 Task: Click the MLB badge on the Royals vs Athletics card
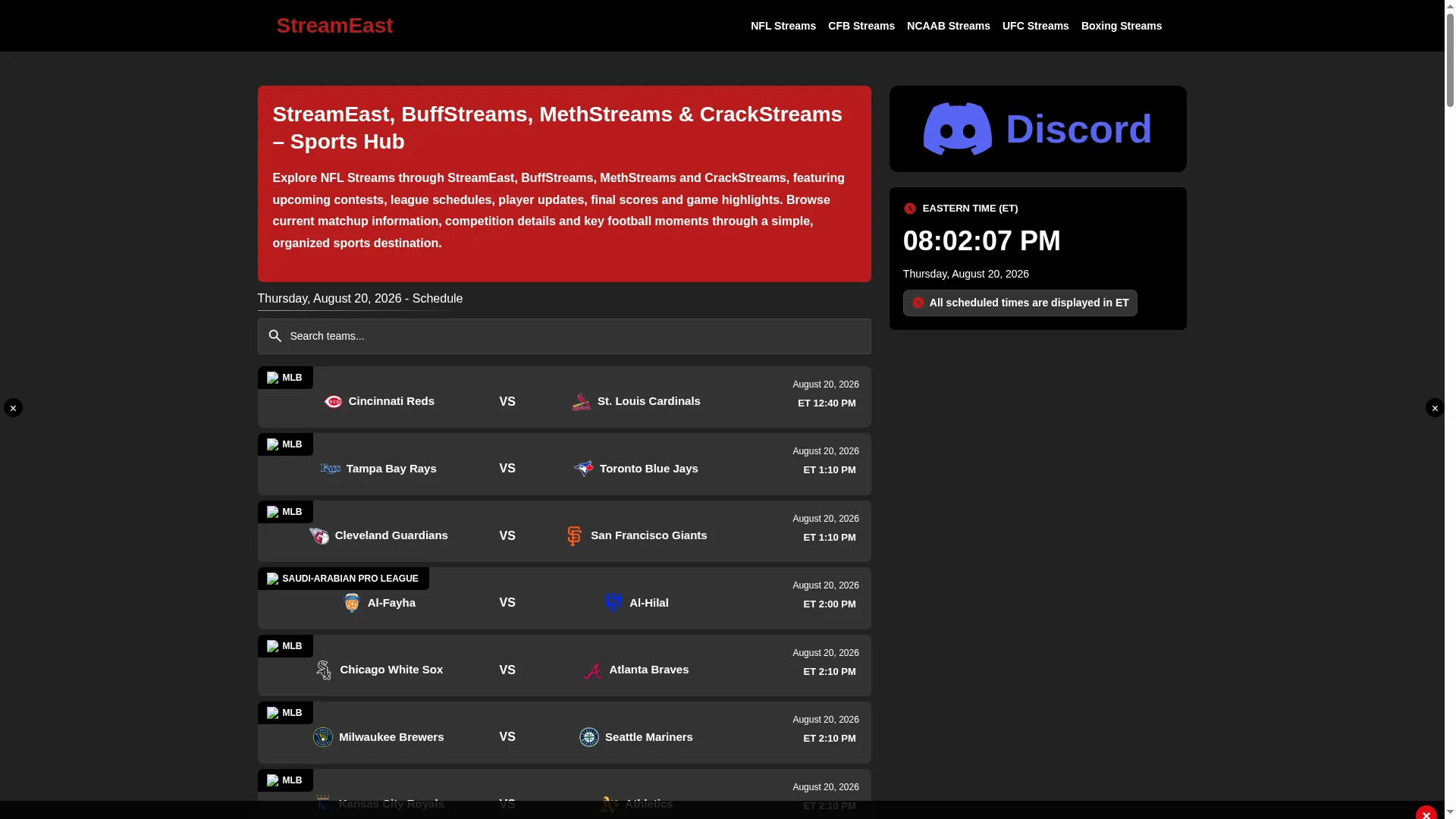pos(285,780)
